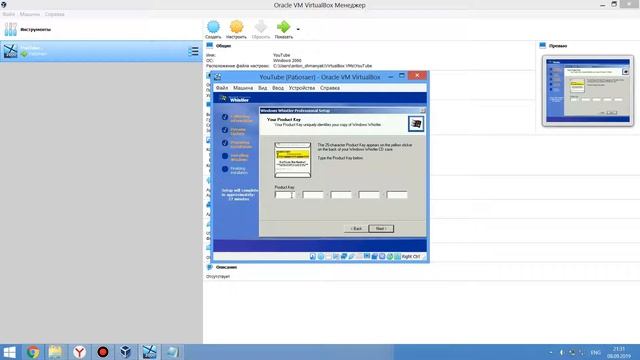Click the last taskbar application icon

[x=173, y=352]
